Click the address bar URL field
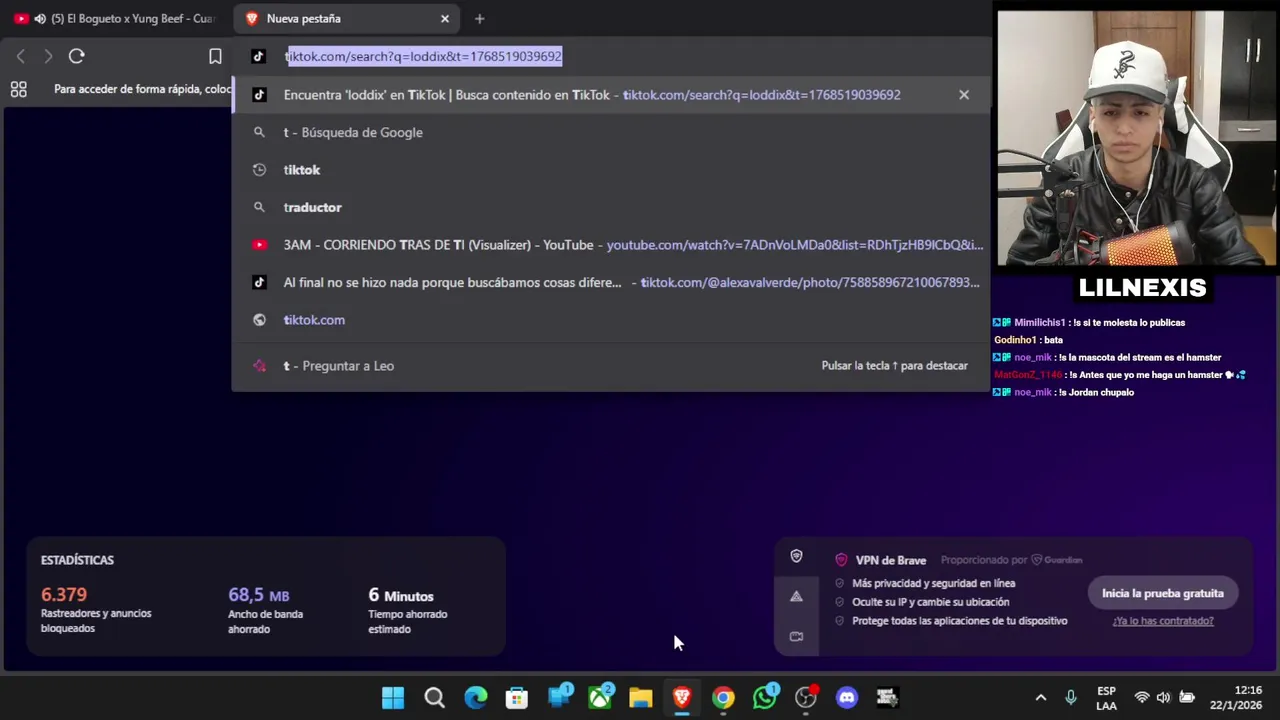Viewport: 1280px width, 720px height. tap(610, 56)
